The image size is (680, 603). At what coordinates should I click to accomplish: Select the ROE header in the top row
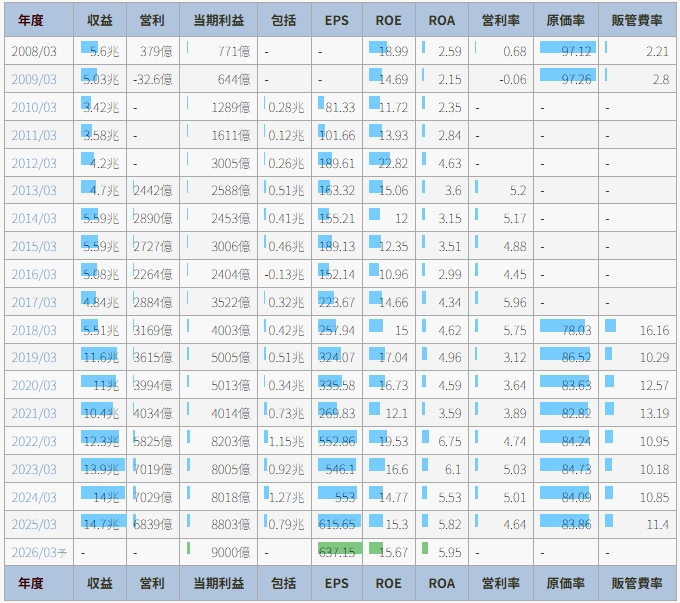tap(388, 20)
